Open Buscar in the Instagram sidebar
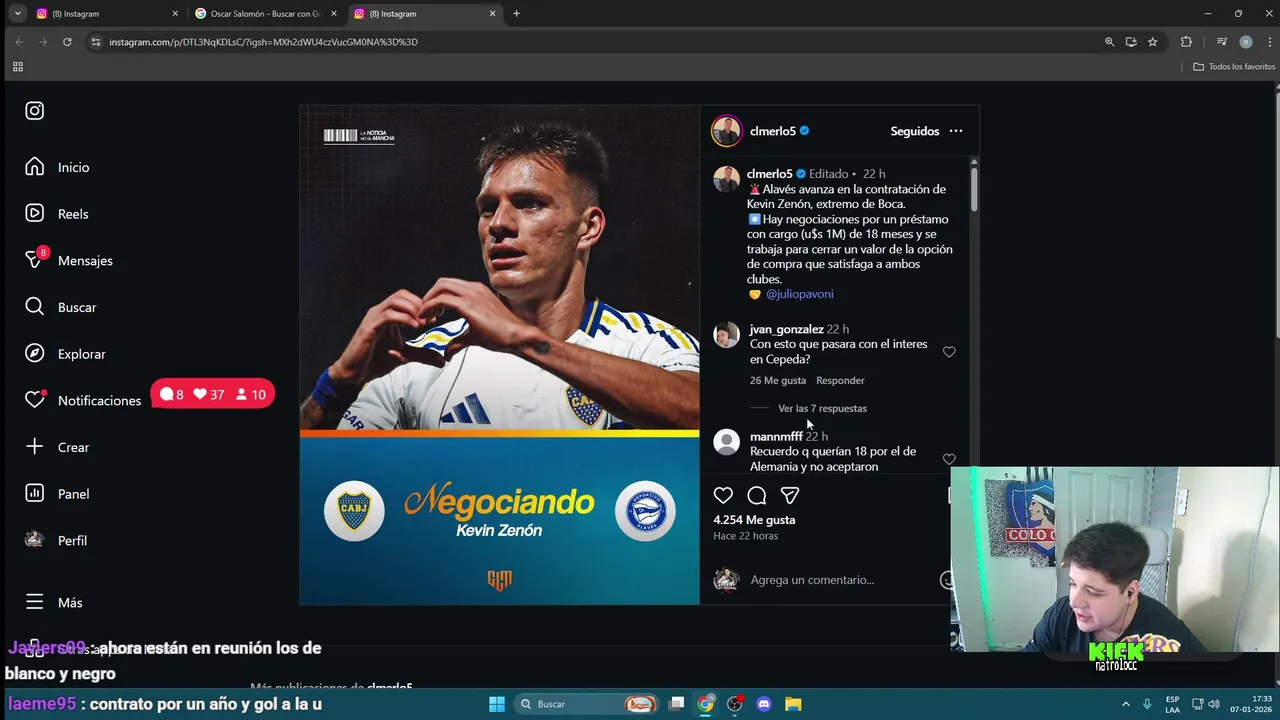Viewport: 1280px width, 720px height. 61,307
